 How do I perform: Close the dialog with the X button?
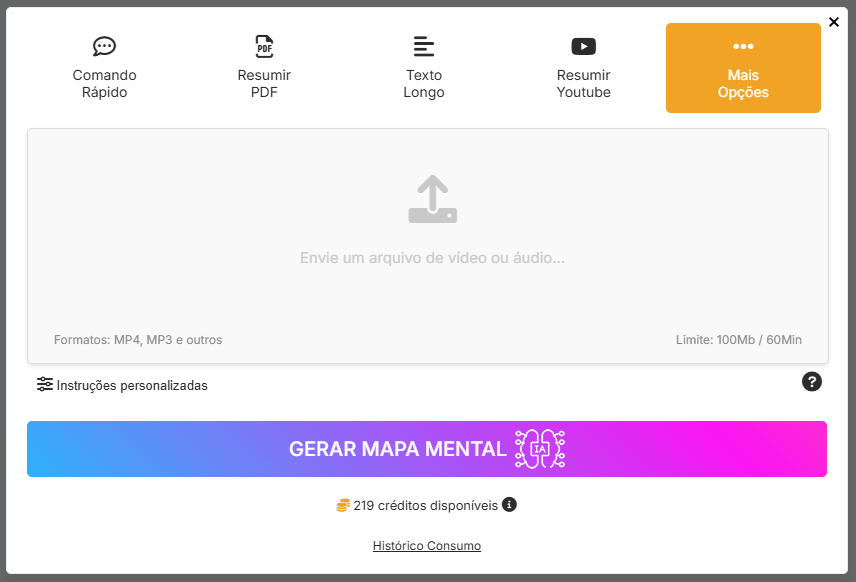pyautogui.click(x=834, y=22)
